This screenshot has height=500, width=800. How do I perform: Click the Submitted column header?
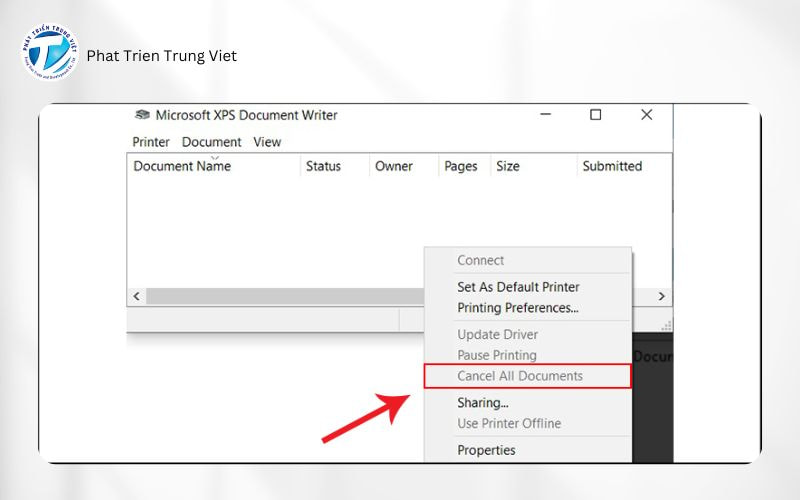coord(612,167)
